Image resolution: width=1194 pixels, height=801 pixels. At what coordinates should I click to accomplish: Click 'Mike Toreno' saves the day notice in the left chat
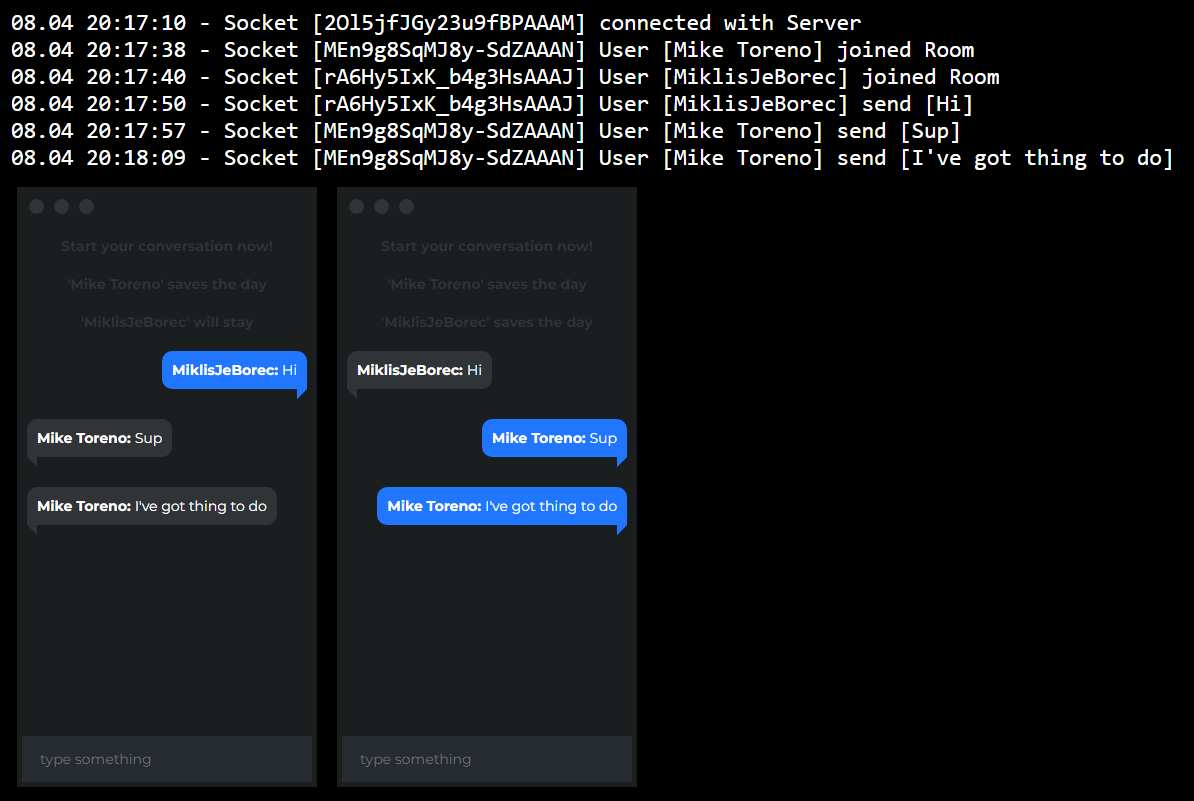click(167, 284)
